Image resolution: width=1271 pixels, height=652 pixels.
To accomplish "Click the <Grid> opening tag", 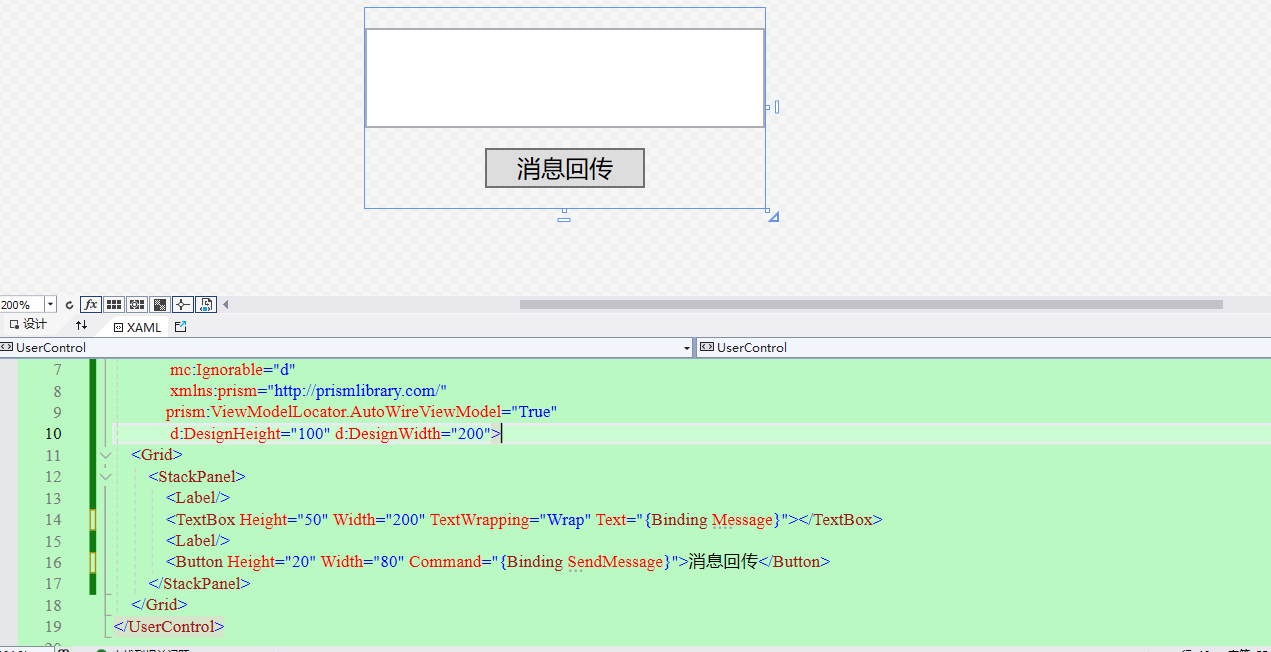I will pos(157,455).
